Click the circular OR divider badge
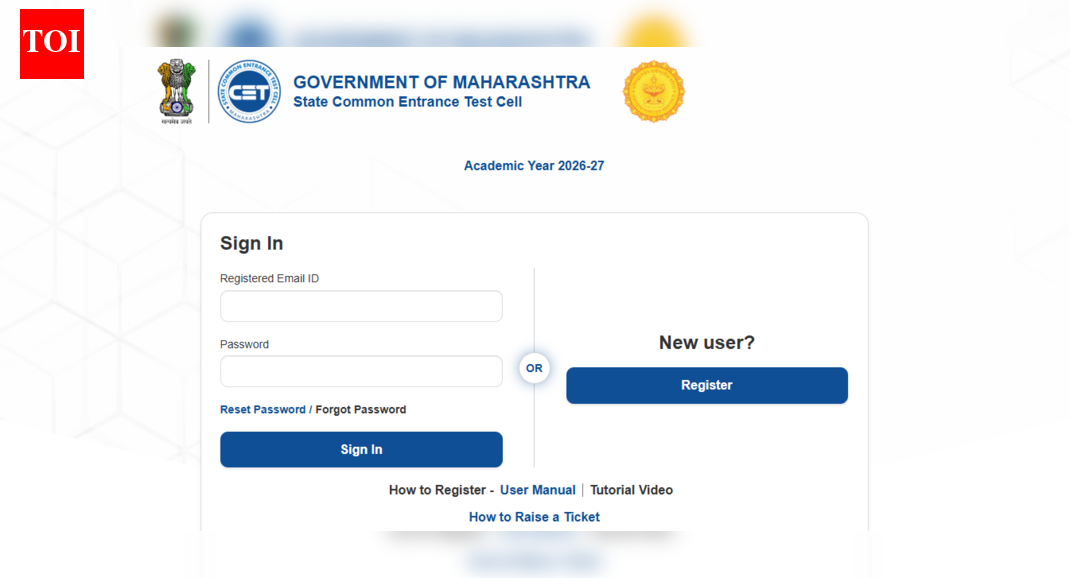Viewport: 1070px width, 578px height. pyautogui.click(x=534, y=368)
